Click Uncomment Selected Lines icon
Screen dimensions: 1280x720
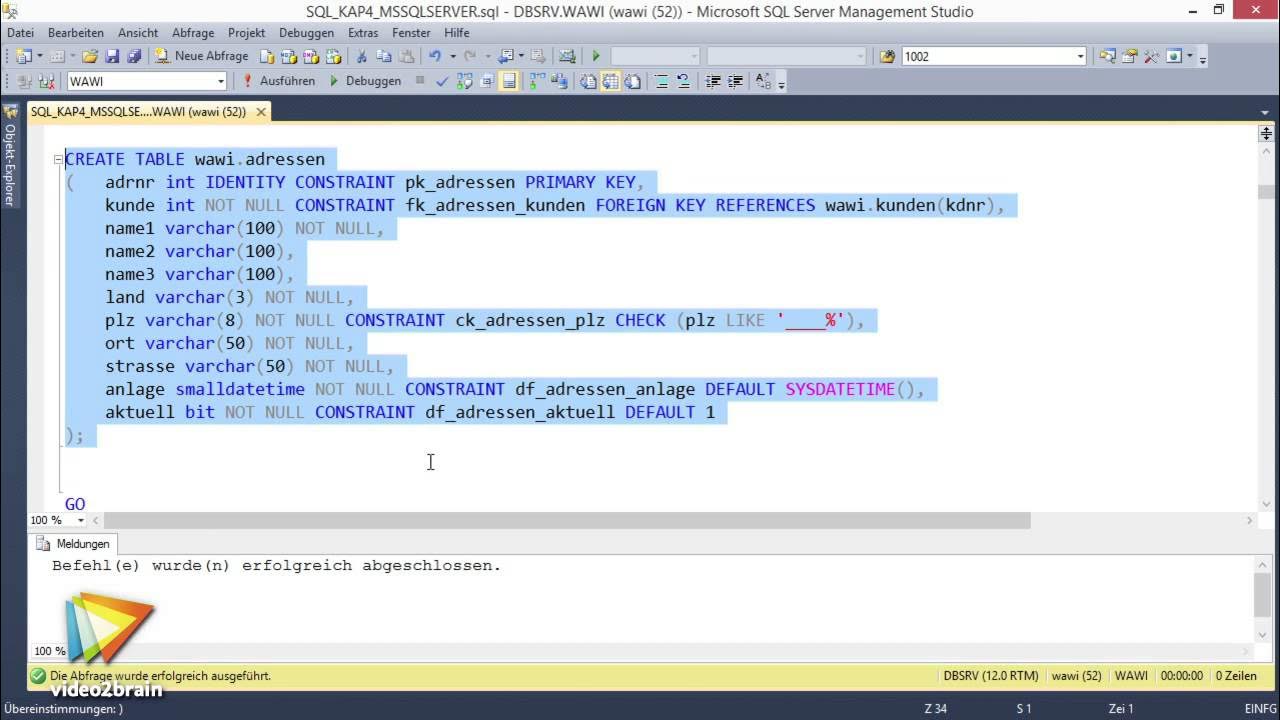(683, 81)
